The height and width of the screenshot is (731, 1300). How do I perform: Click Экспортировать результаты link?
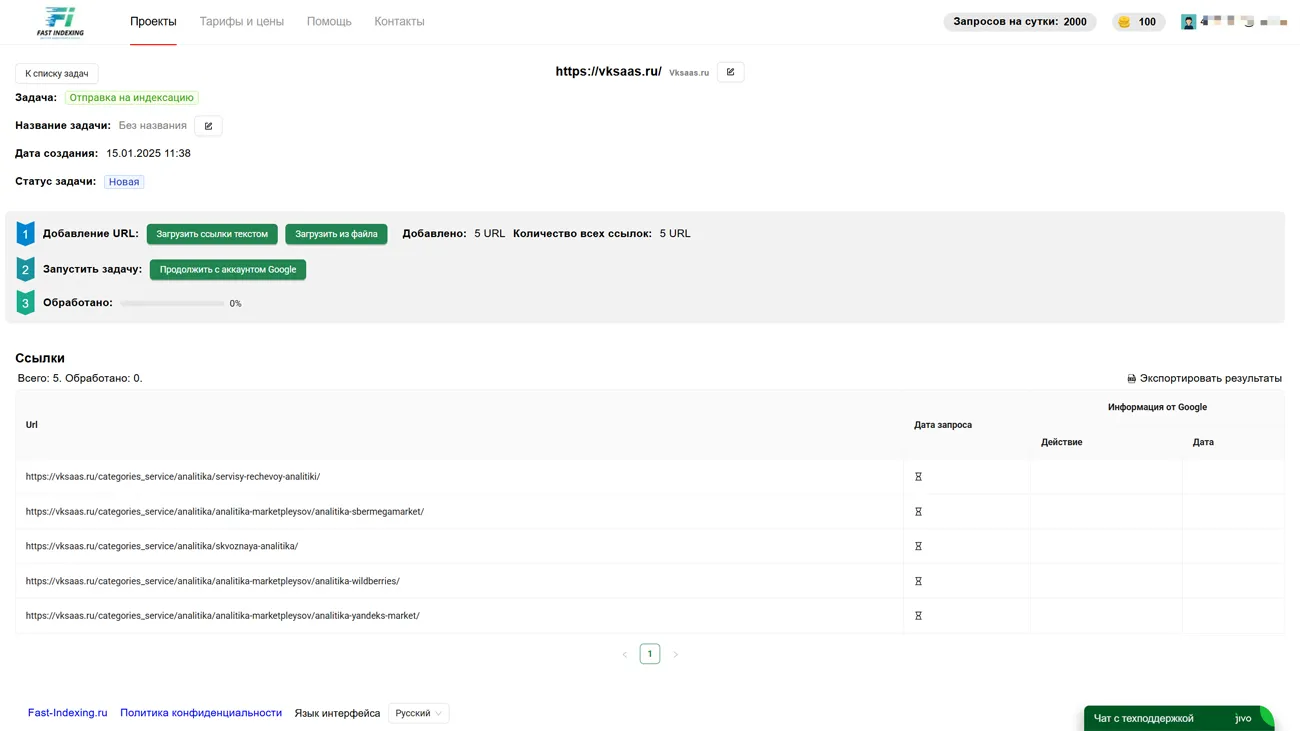(x=1204, y=379)
